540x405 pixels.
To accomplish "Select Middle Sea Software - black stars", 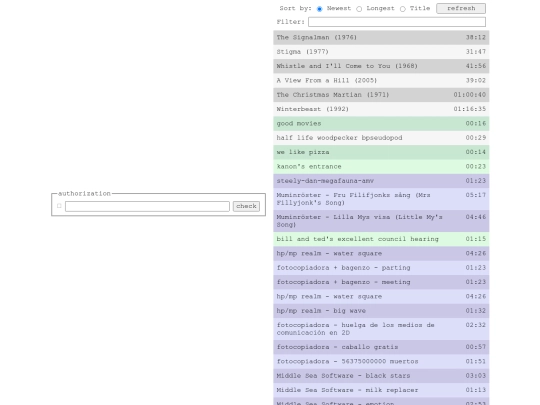I will (381, 376).
